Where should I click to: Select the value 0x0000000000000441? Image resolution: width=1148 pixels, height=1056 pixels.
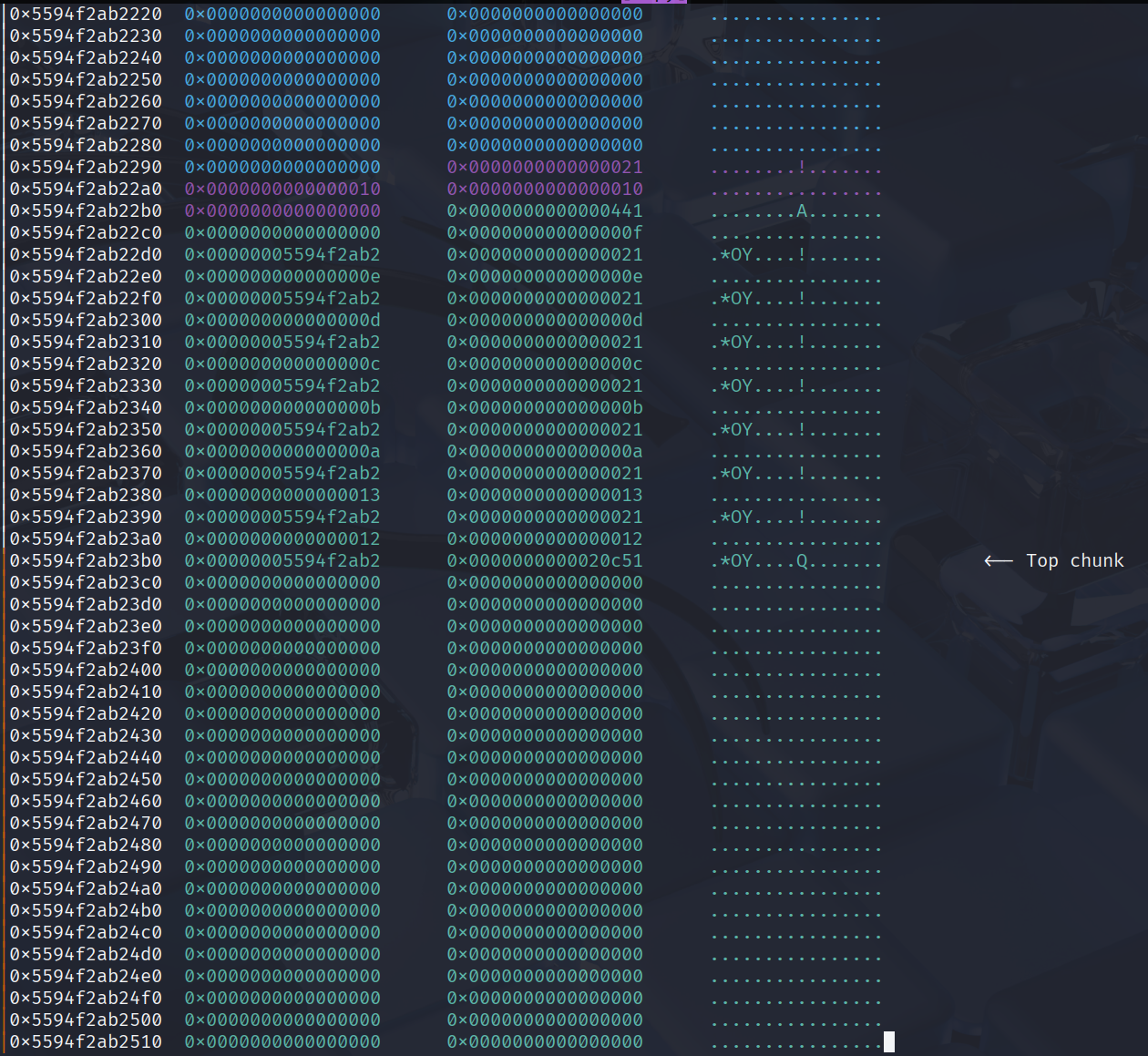click(544, 210)
